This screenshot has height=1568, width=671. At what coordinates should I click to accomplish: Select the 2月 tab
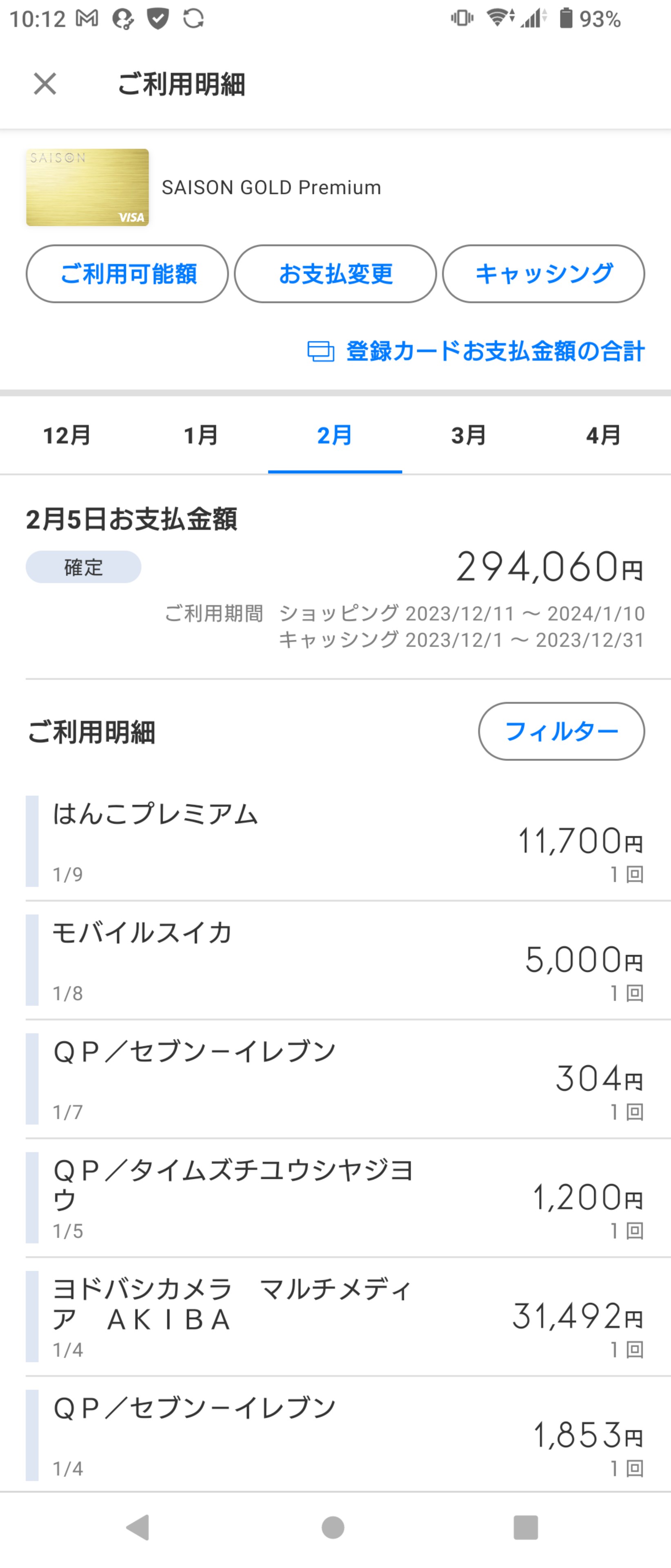pyautogui.click(x=335, y=435)
